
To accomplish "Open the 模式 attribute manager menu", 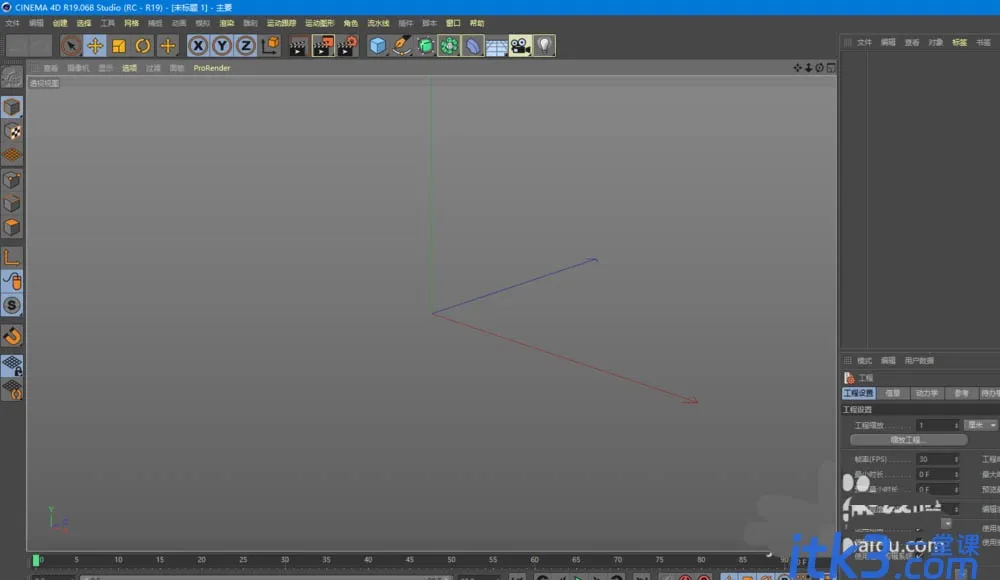I will pyautogui.click(x=864, y=361).
